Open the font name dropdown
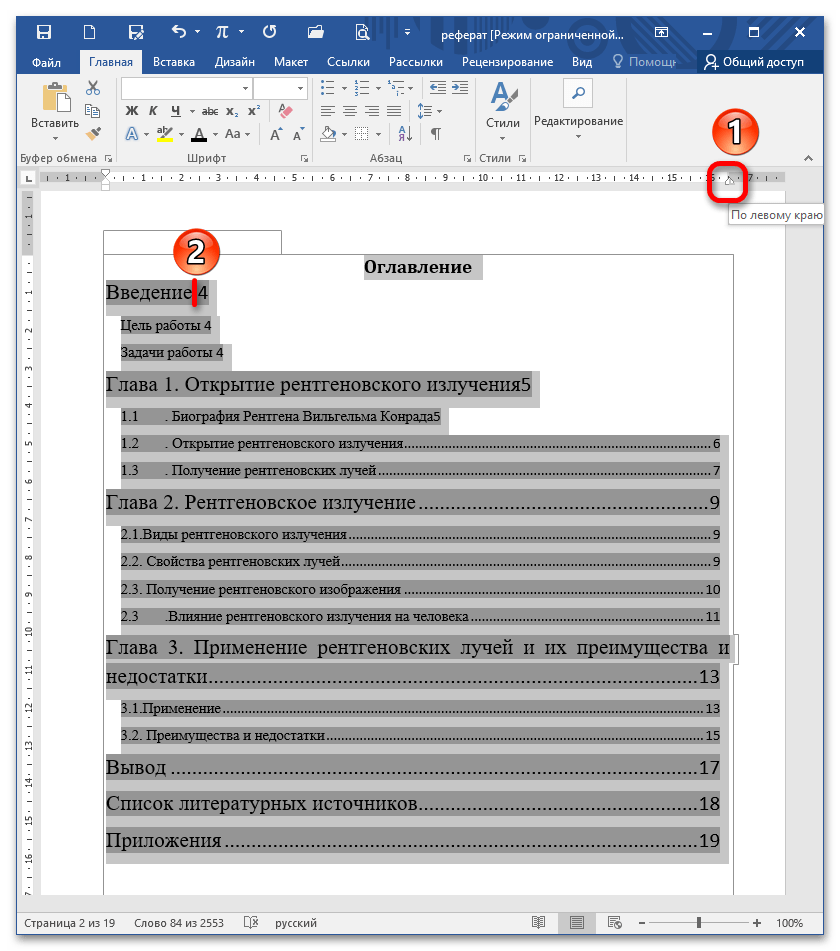Image resolution: width=840 pixels, height=951 pixels. pyautogui.click(x=245, y=88)
